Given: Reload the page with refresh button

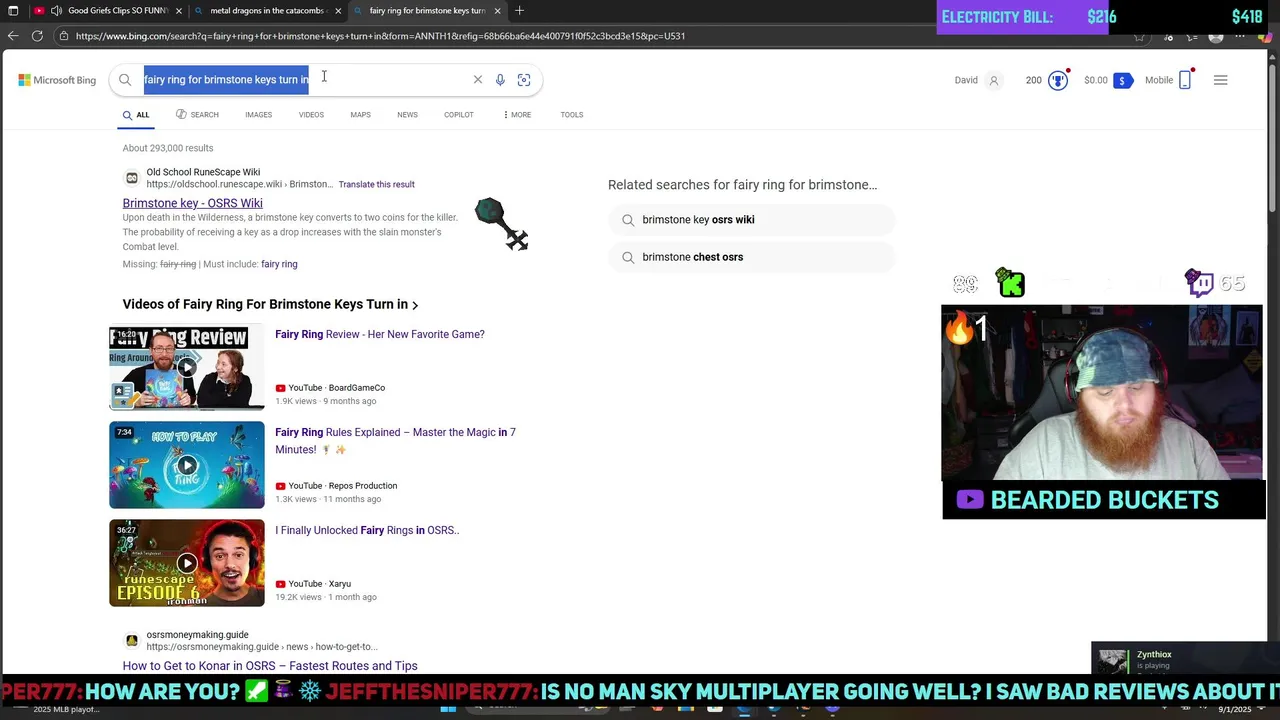Looking at the screenshot, I should click(x=37, y=36).
